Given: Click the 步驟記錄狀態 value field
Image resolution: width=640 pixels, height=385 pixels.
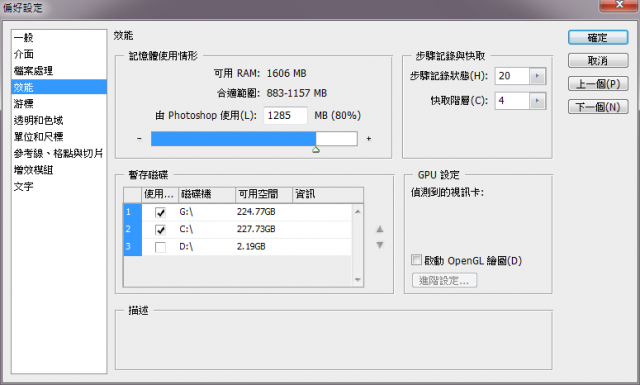Looking at the screenshot, I should click(512, 76).
